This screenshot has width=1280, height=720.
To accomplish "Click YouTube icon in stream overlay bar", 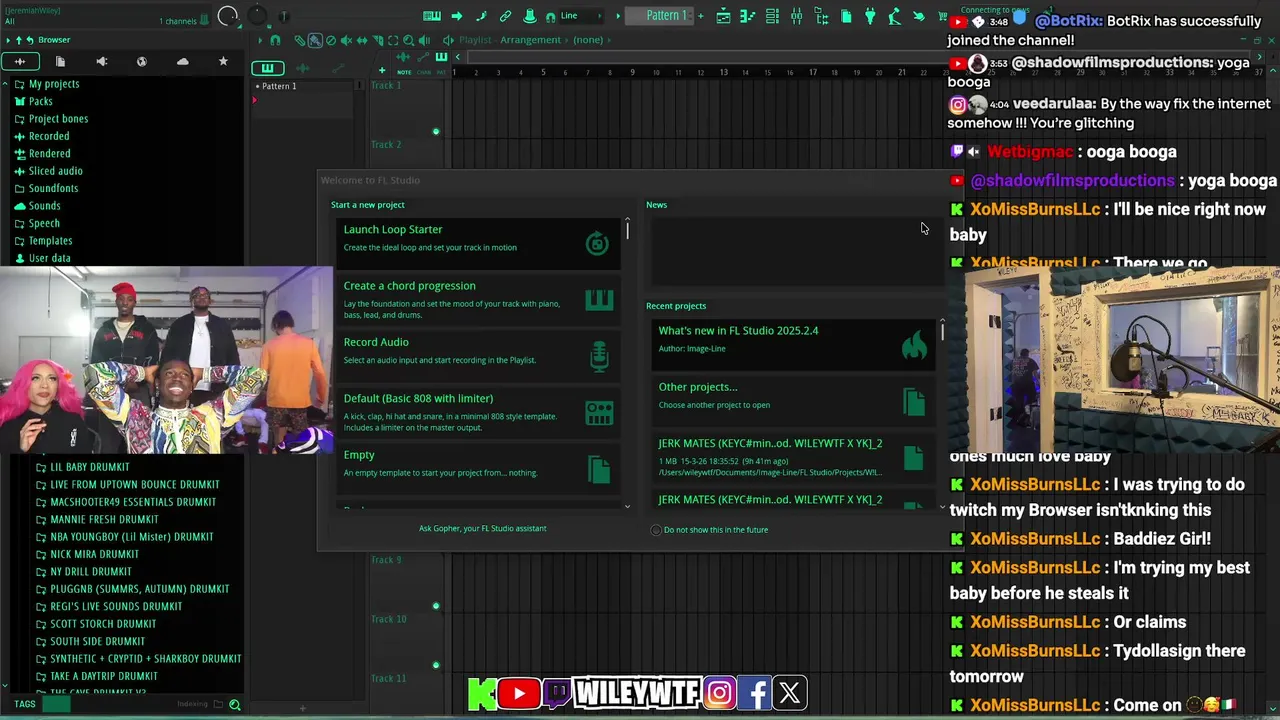I will pyautogui.click(x=519, y=693).
